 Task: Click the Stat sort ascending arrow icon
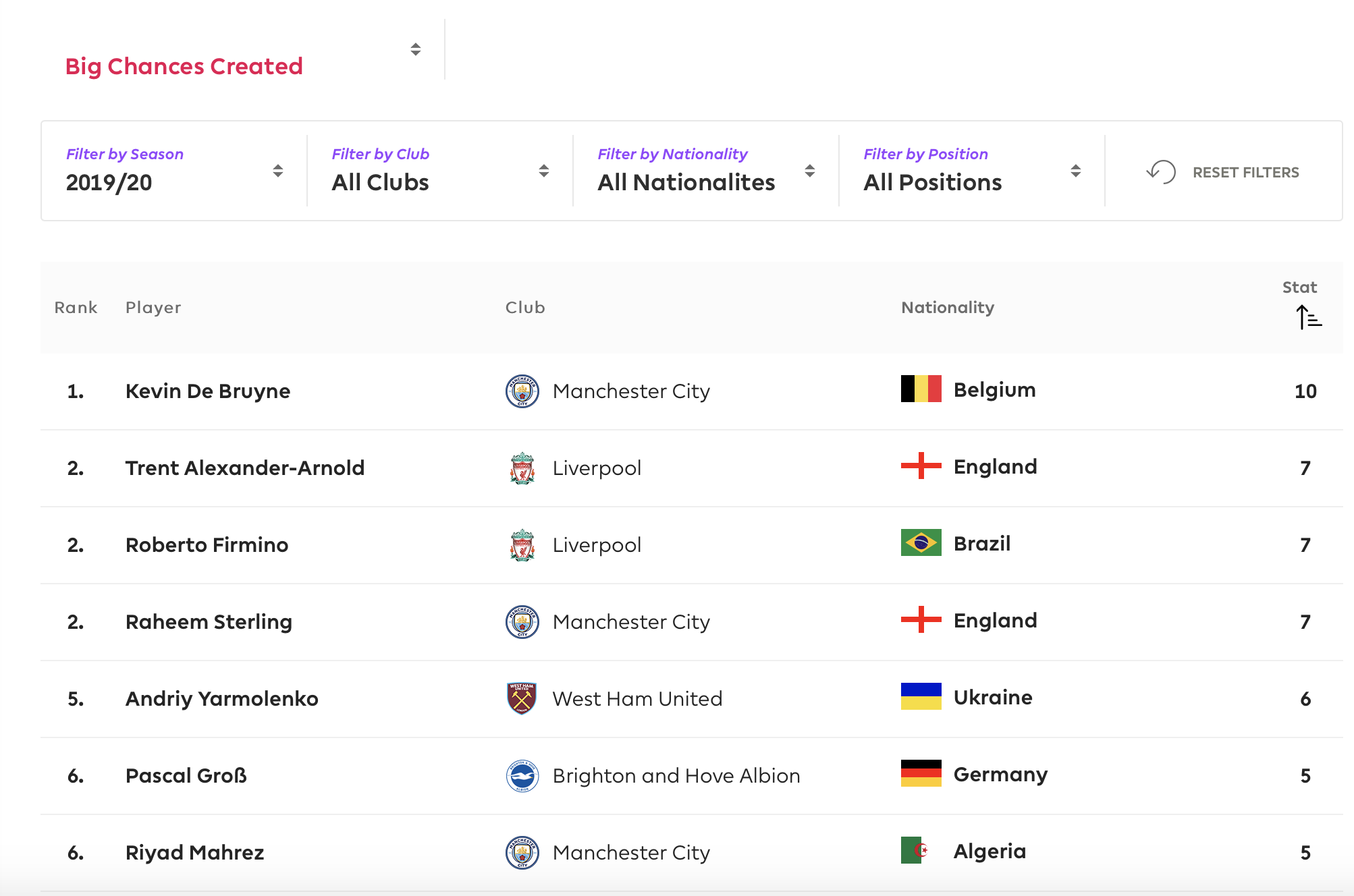1309,317
